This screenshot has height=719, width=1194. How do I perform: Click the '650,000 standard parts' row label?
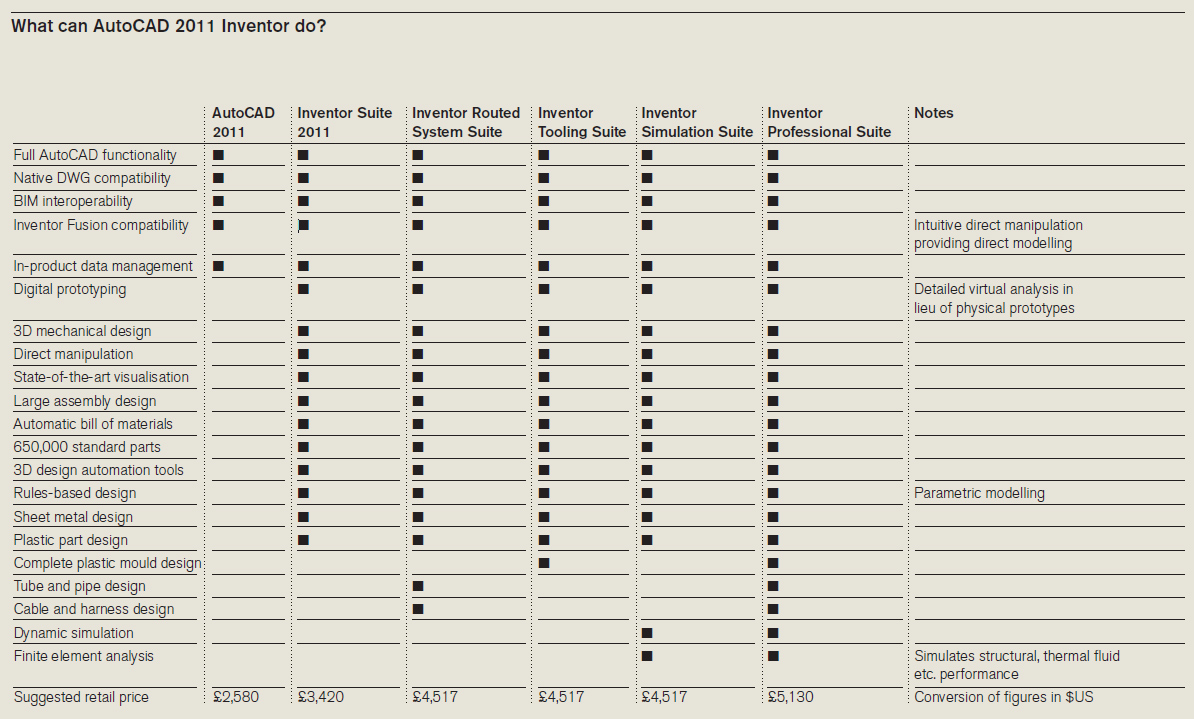pyautogui.click(x=87, y=447)
